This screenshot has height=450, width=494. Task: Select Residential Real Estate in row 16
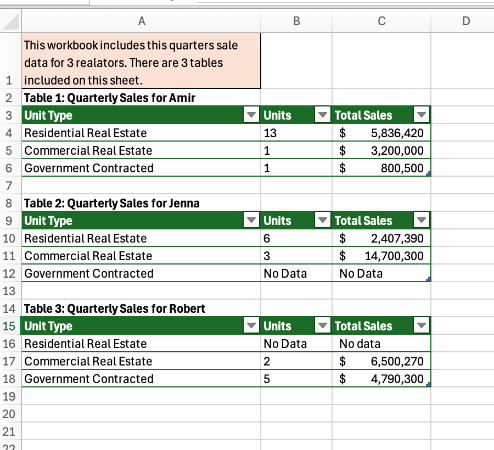pyautogui.click(x=141, y=343)
